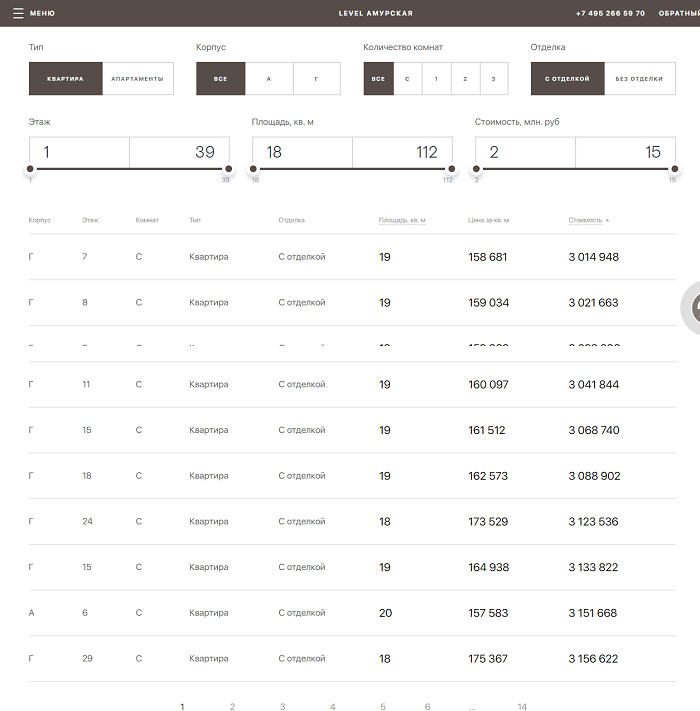Sort table by Стоимость column
Image resolution: width=700 pixels, height=711 pixels.
(x=586, y=220)
